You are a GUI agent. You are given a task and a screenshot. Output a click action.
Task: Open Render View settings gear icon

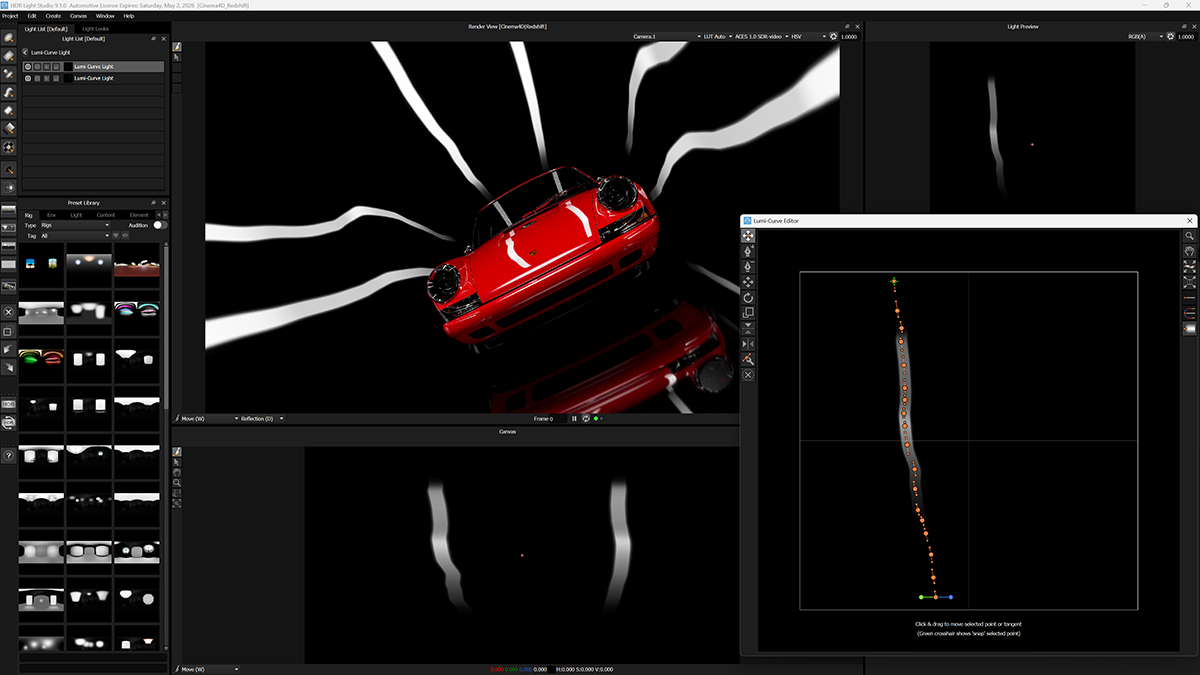[x=833, y=36]
